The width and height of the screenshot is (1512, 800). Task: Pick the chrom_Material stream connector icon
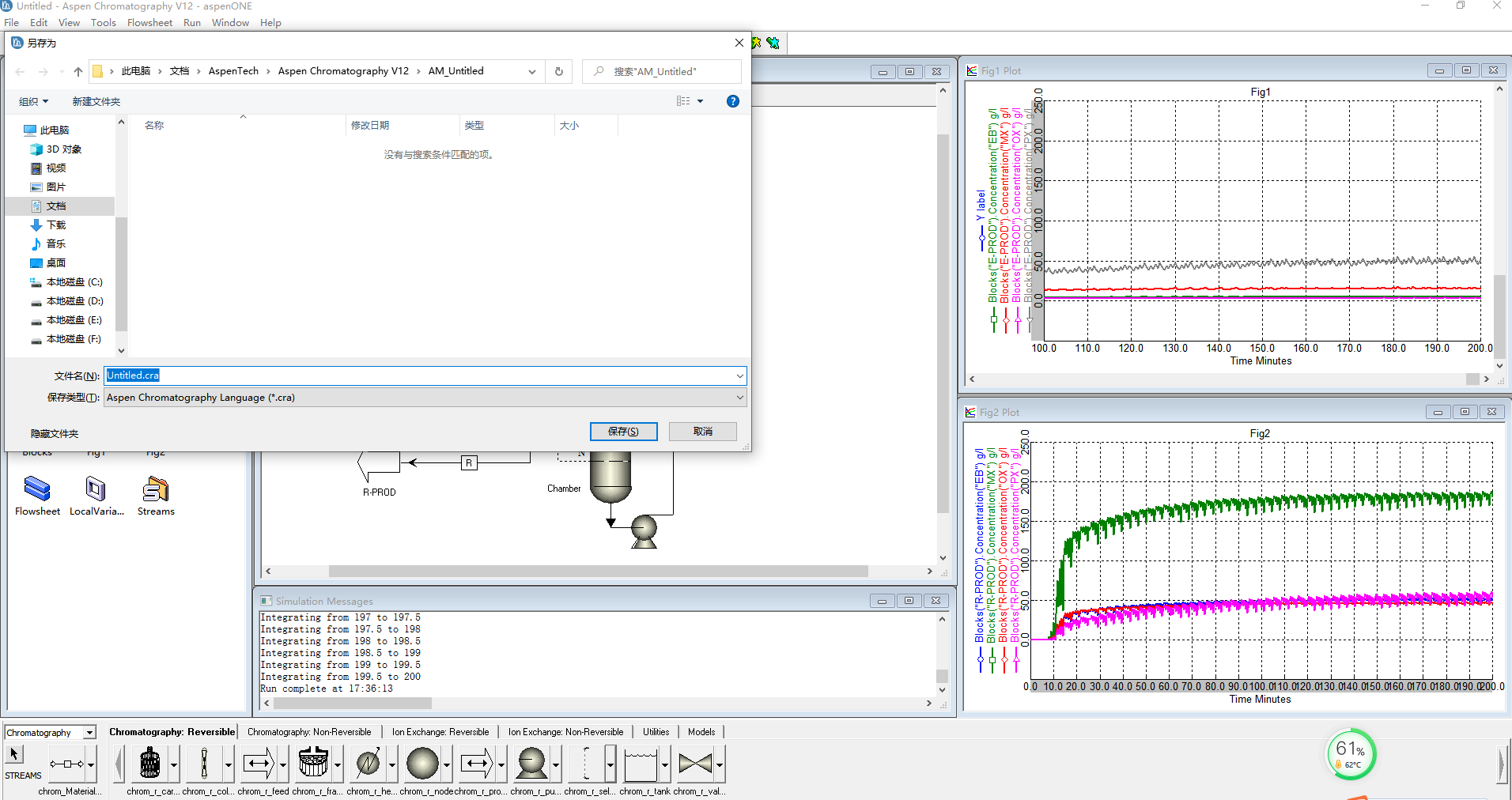tap(67, 764)
